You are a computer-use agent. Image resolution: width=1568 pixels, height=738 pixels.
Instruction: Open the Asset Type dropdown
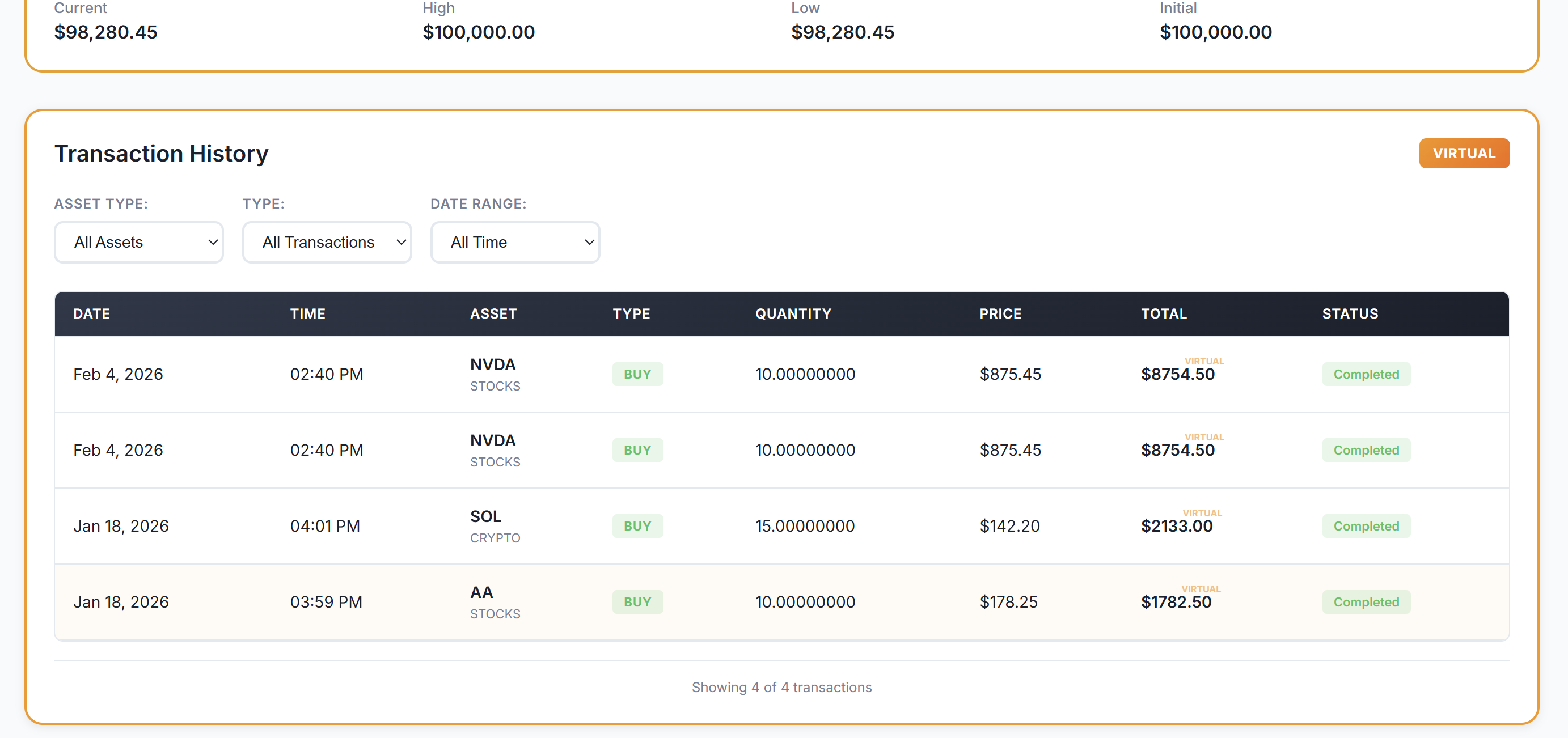pyautogui.click(x=139, y=242)
